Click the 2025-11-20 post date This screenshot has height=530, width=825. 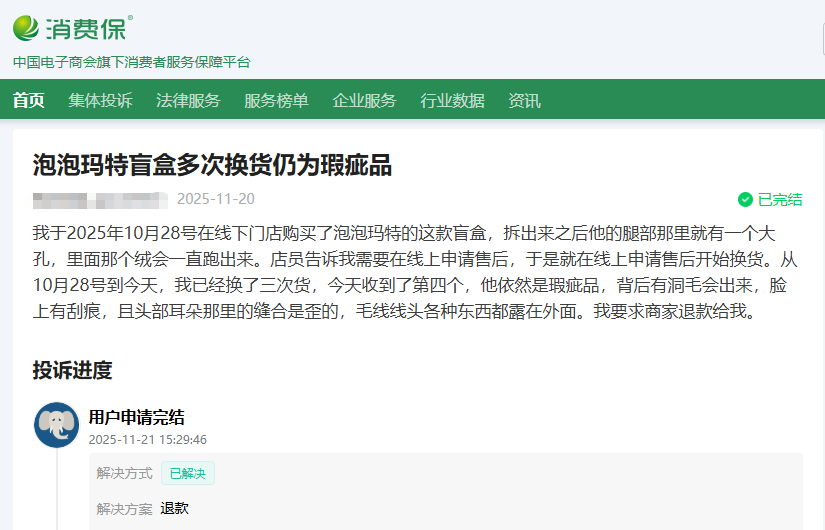coord(216,199)
